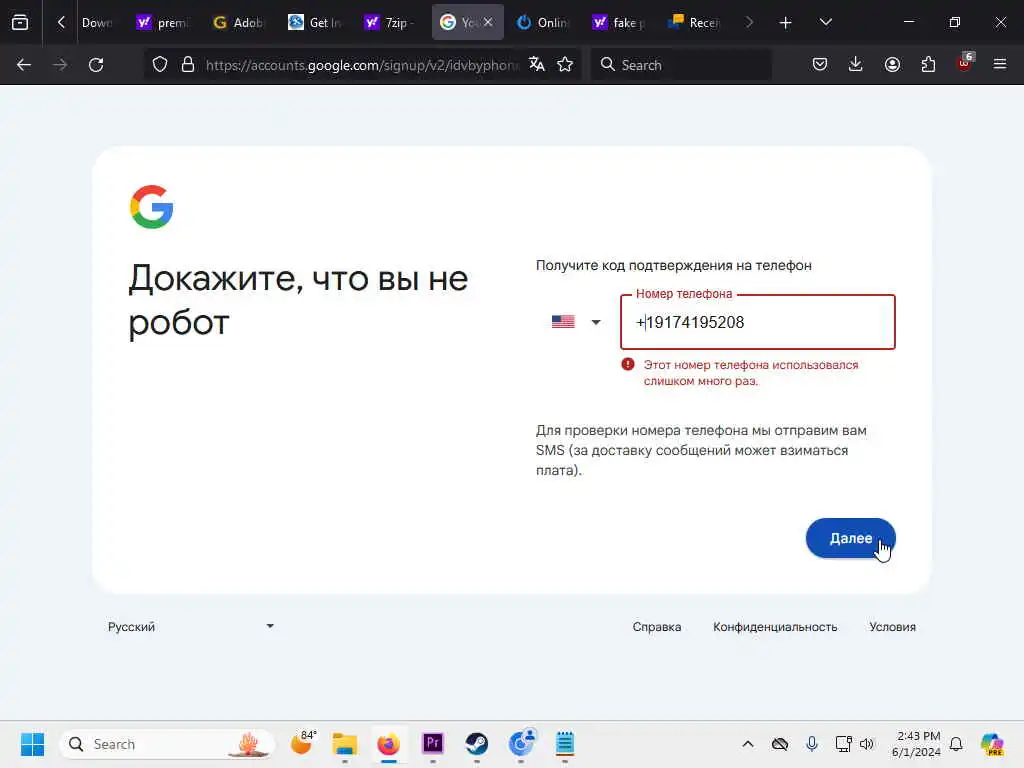Close the active Google tab
The height and width of the screenshot is (768, 1024).
pyautogui.click(x=488, y=22)
